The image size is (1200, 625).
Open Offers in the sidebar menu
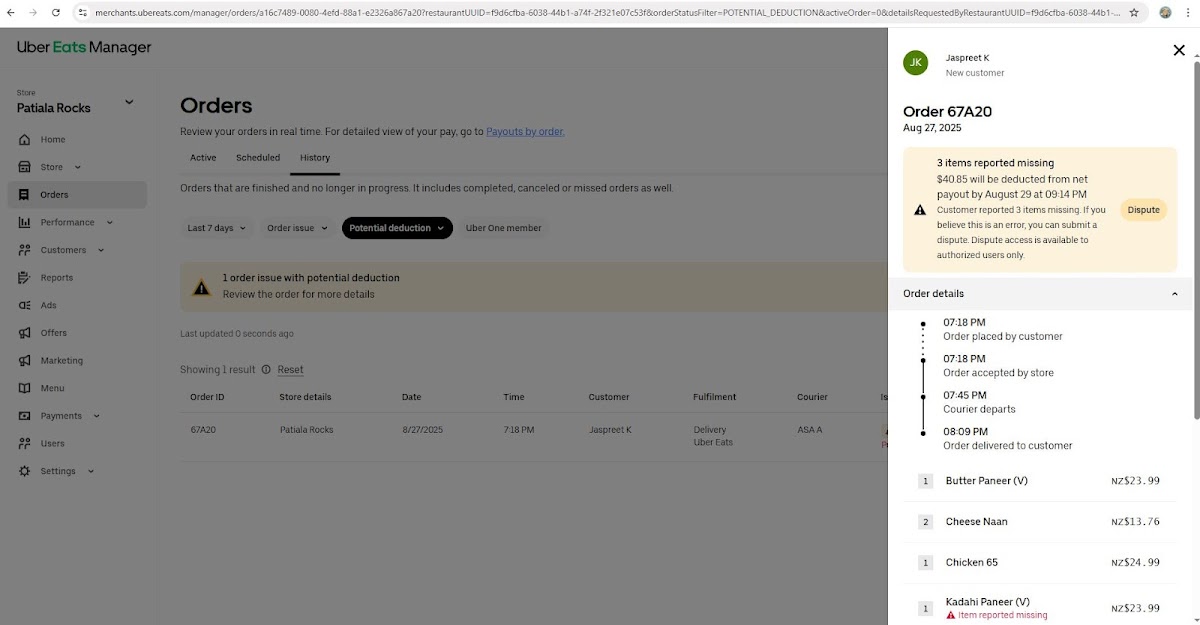pos(77,333)
